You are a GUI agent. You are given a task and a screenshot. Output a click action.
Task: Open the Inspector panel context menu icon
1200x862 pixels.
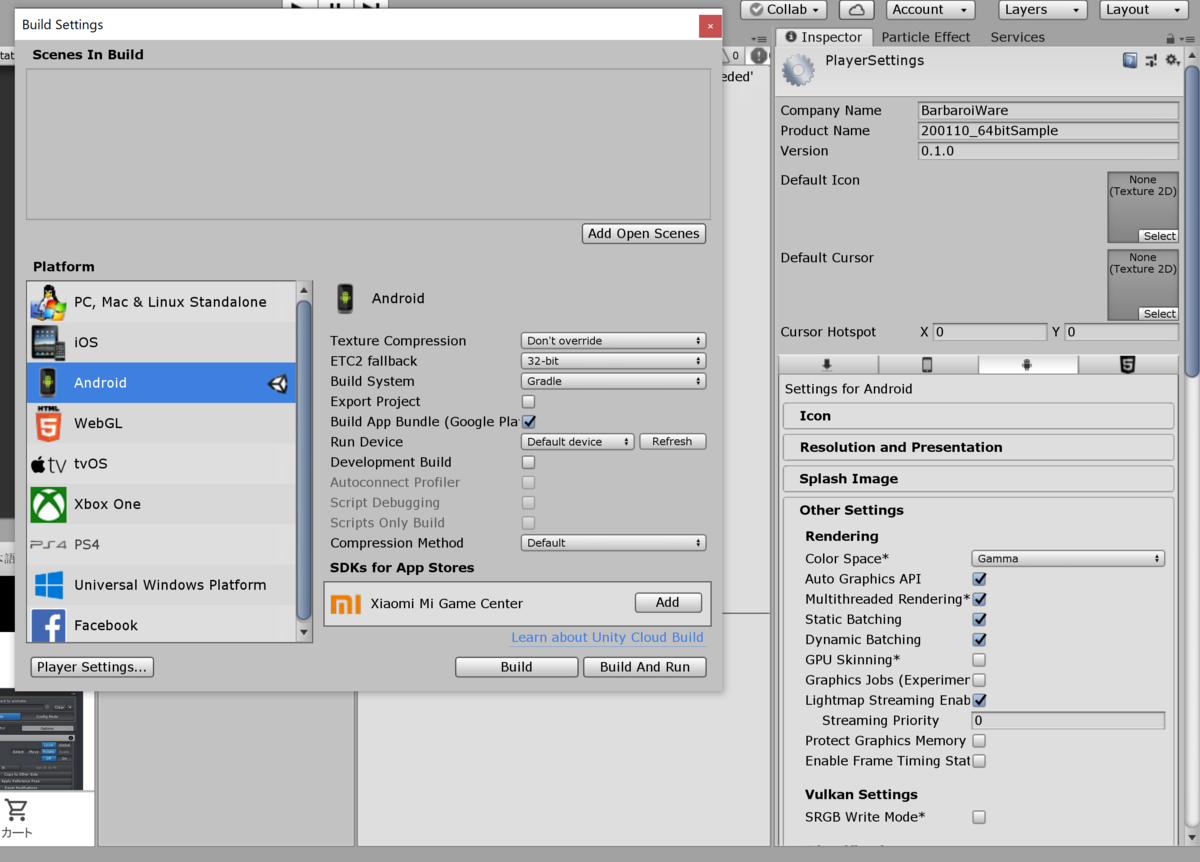tap(1188, 38)
